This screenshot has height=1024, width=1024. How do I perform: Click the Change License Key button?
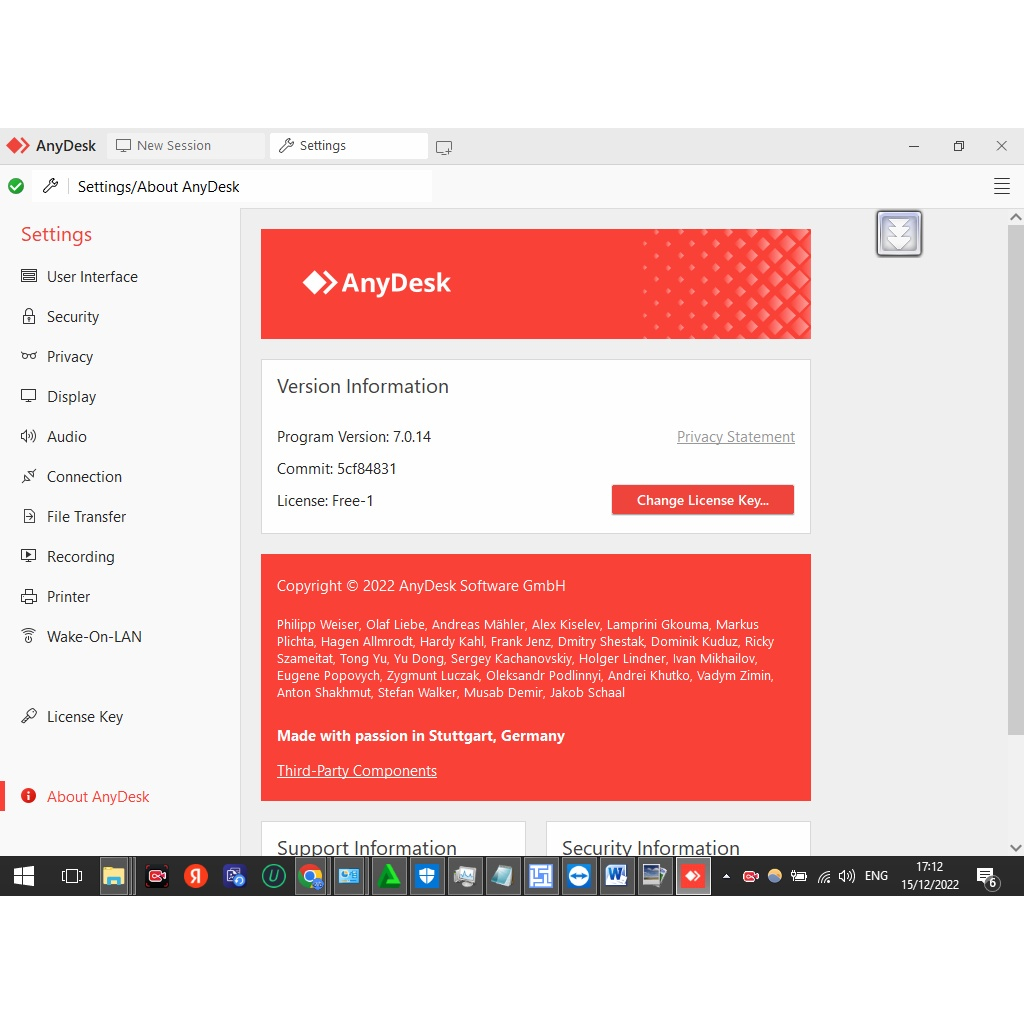pos(703,499)
